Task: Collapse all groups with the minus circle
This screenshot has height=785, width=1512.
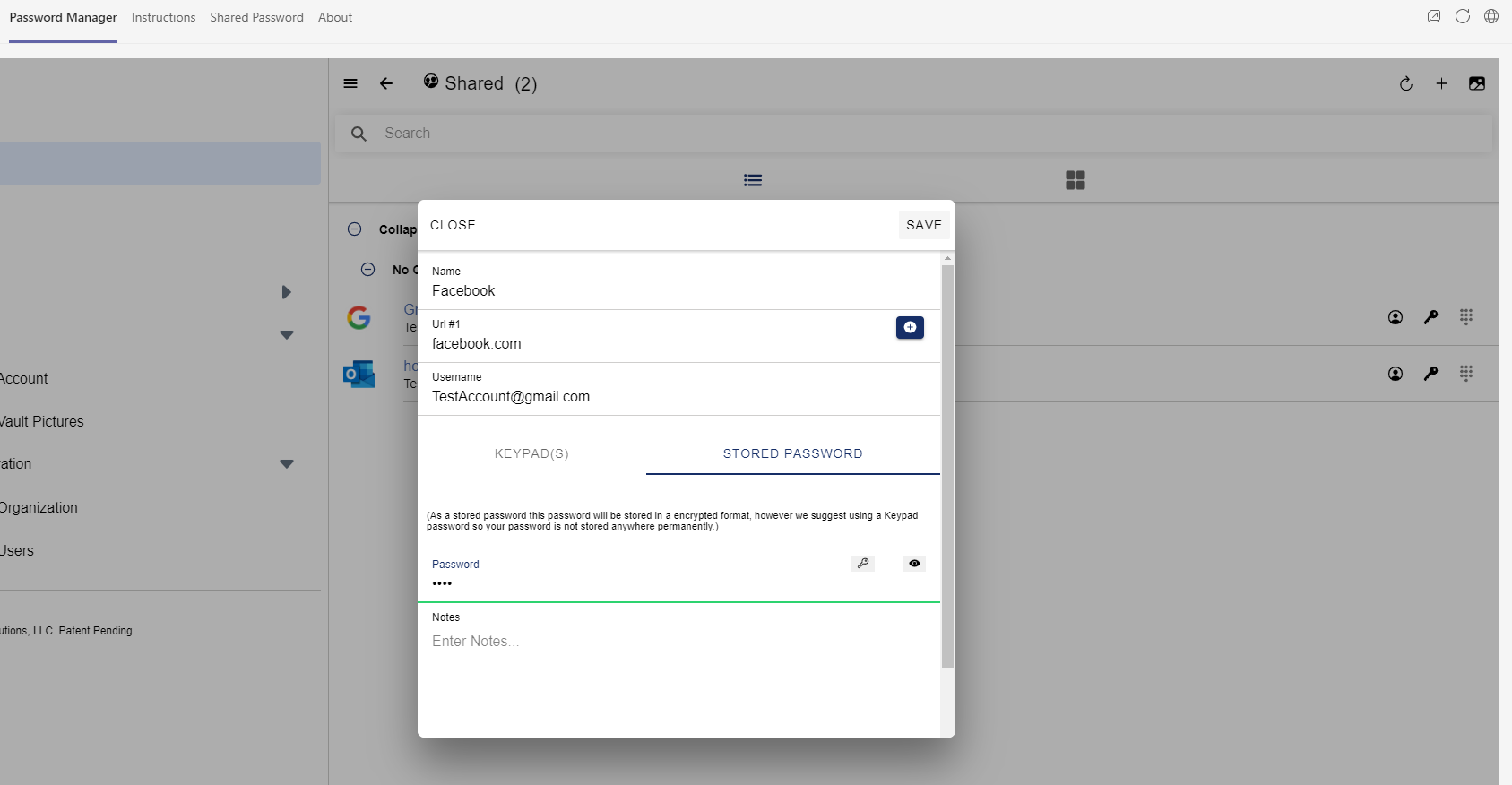Action: (355, 229)
